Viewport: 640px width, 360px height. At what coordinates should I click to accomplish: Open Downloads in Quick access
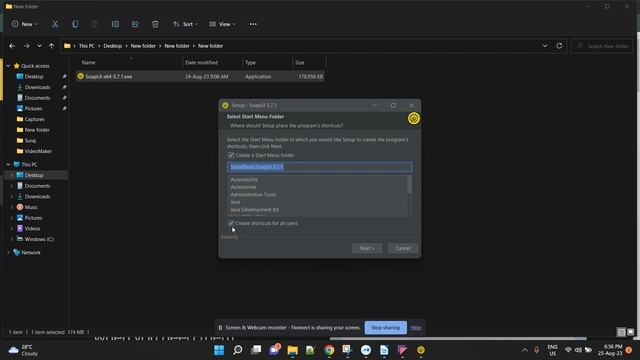point(37,87)
